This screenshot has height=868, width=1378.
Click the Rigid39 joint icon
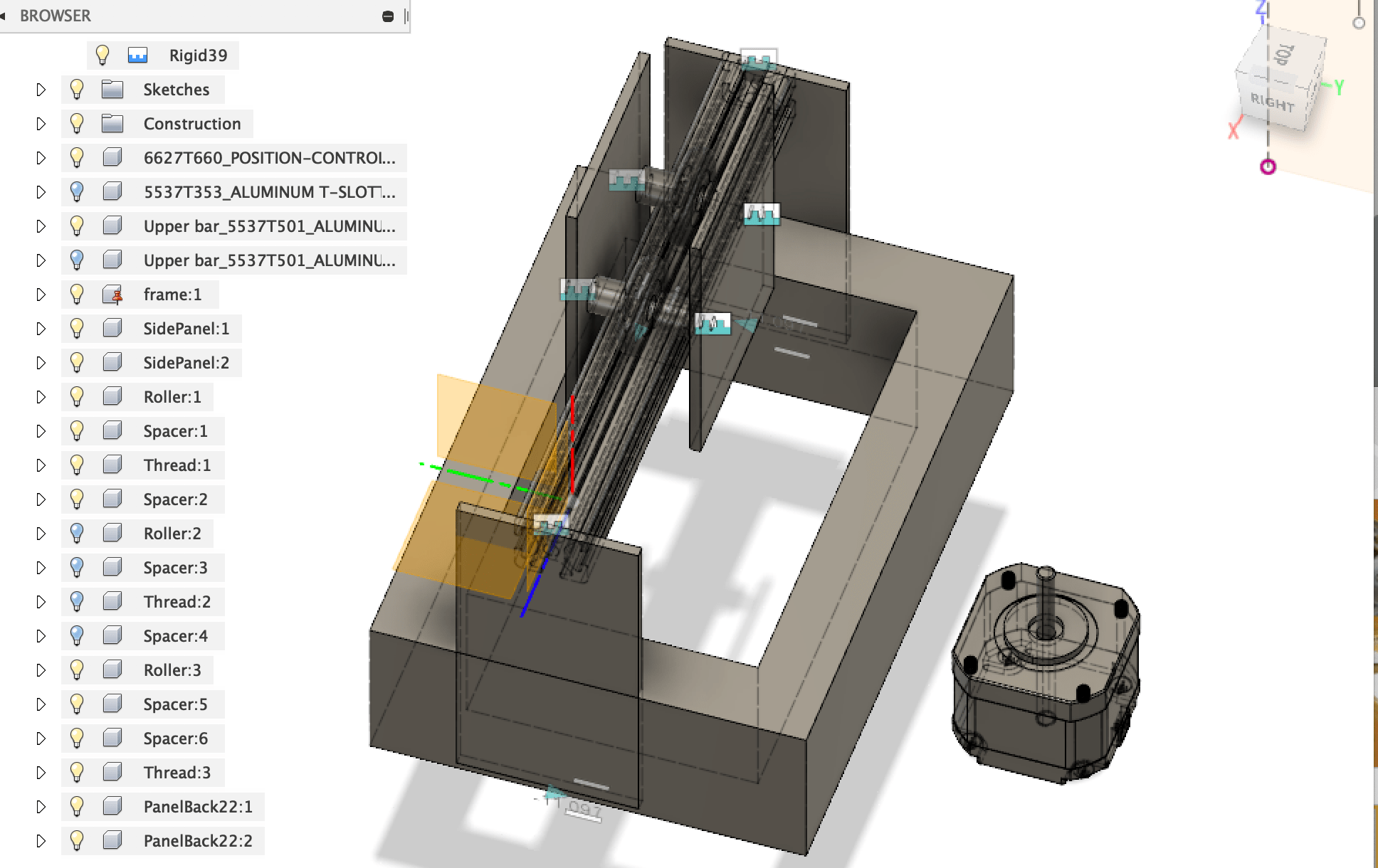point(137,55)
